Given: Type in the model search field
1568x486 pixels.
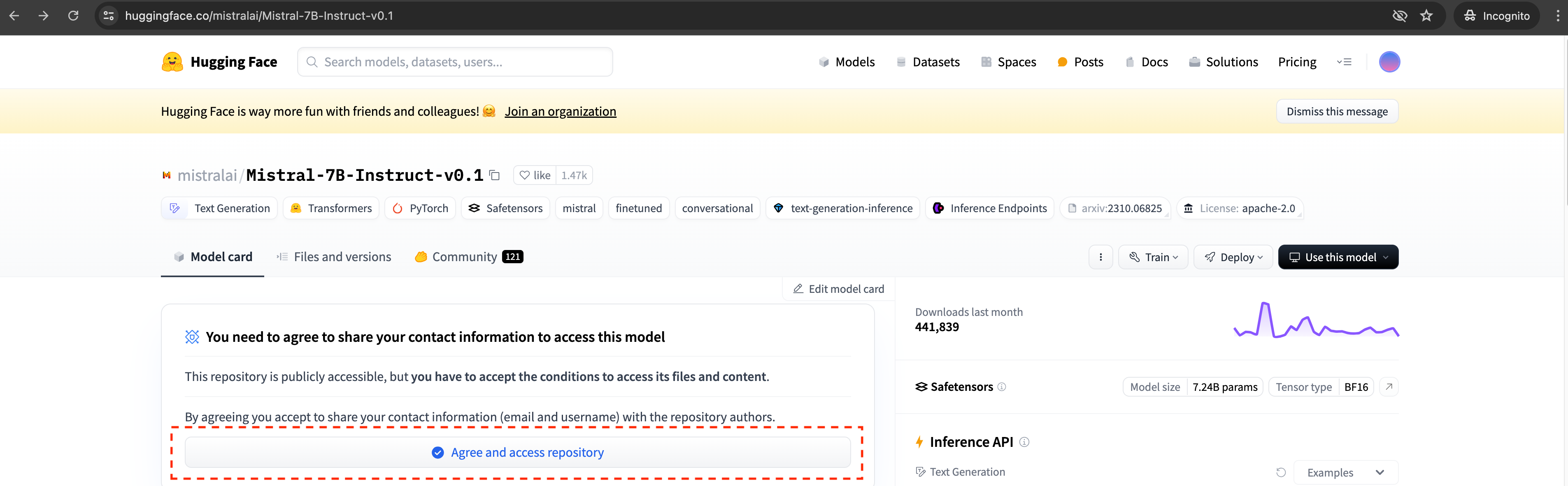Looking at the screenshot, I should [x=455, y=61].
